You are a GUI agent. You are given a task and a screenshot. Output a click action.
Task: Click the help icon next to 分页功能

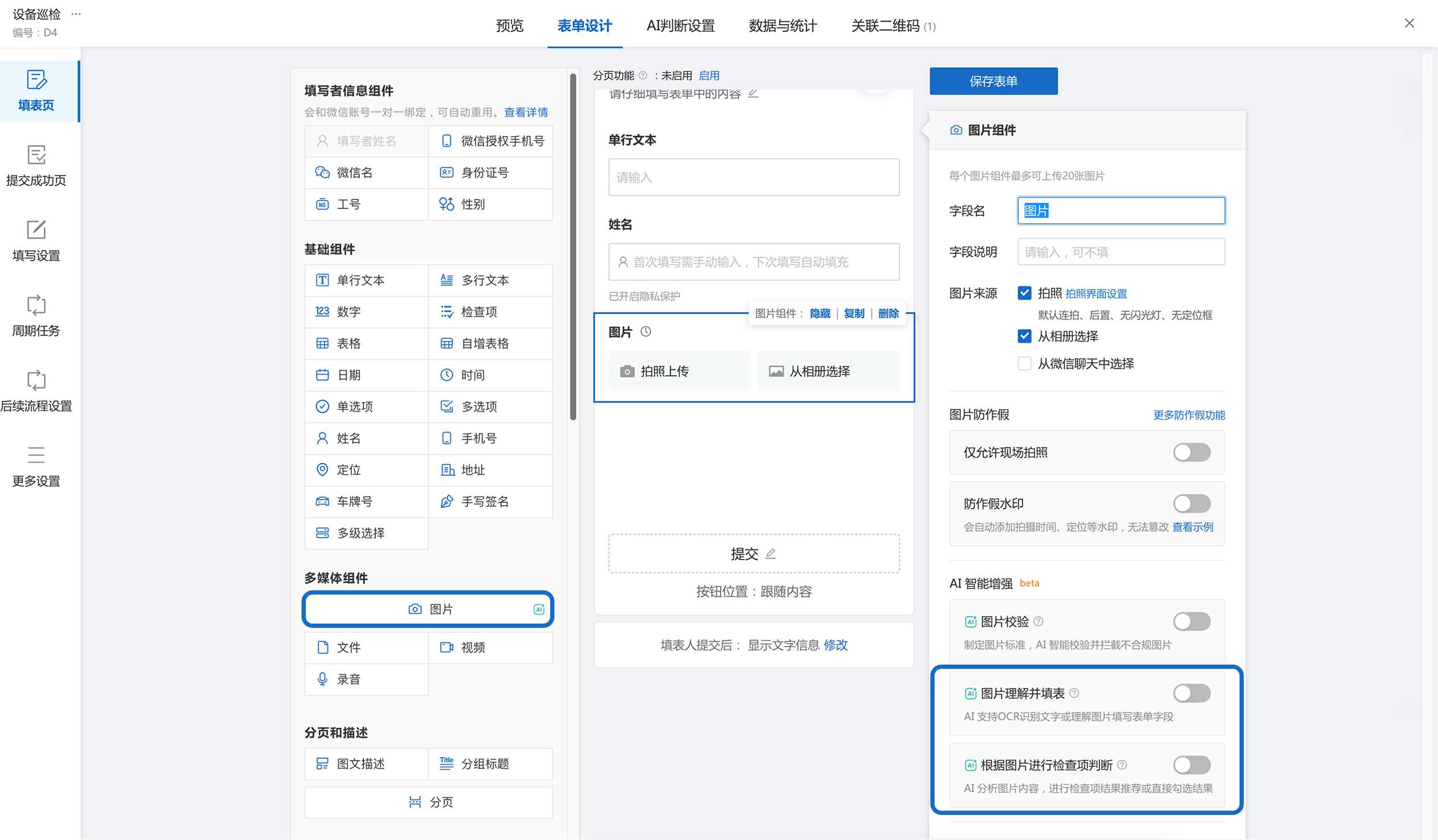coord(643,75)
